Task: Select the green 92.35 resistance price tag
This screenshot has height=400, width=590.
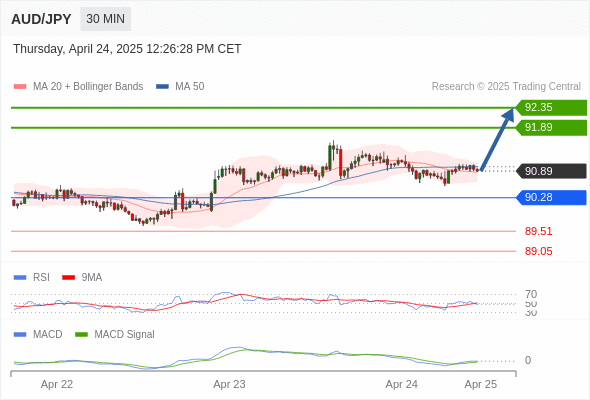Action: click(551, 108)
